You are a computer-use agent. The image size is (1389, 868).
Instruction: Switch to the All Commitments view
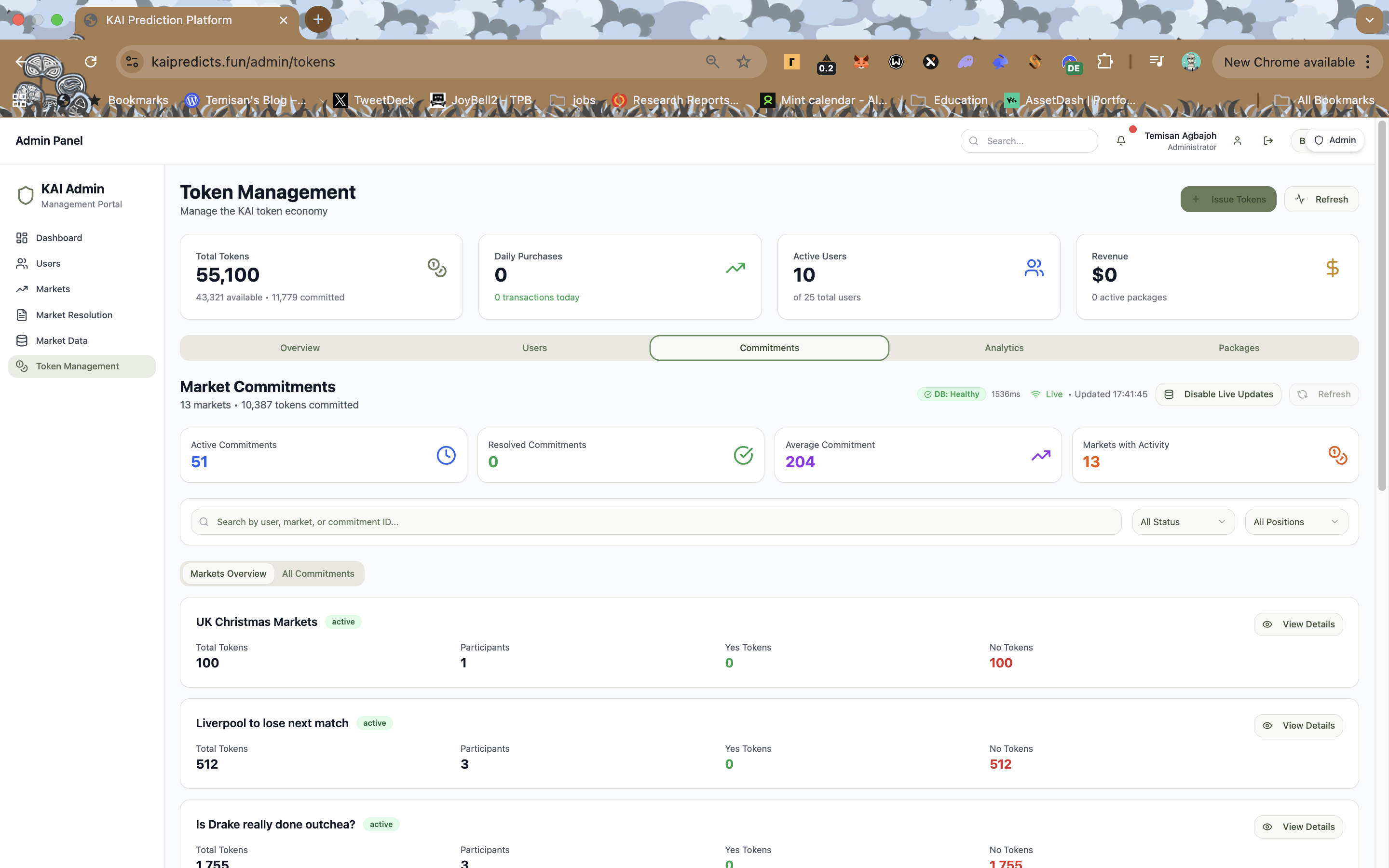coord(318,573)
